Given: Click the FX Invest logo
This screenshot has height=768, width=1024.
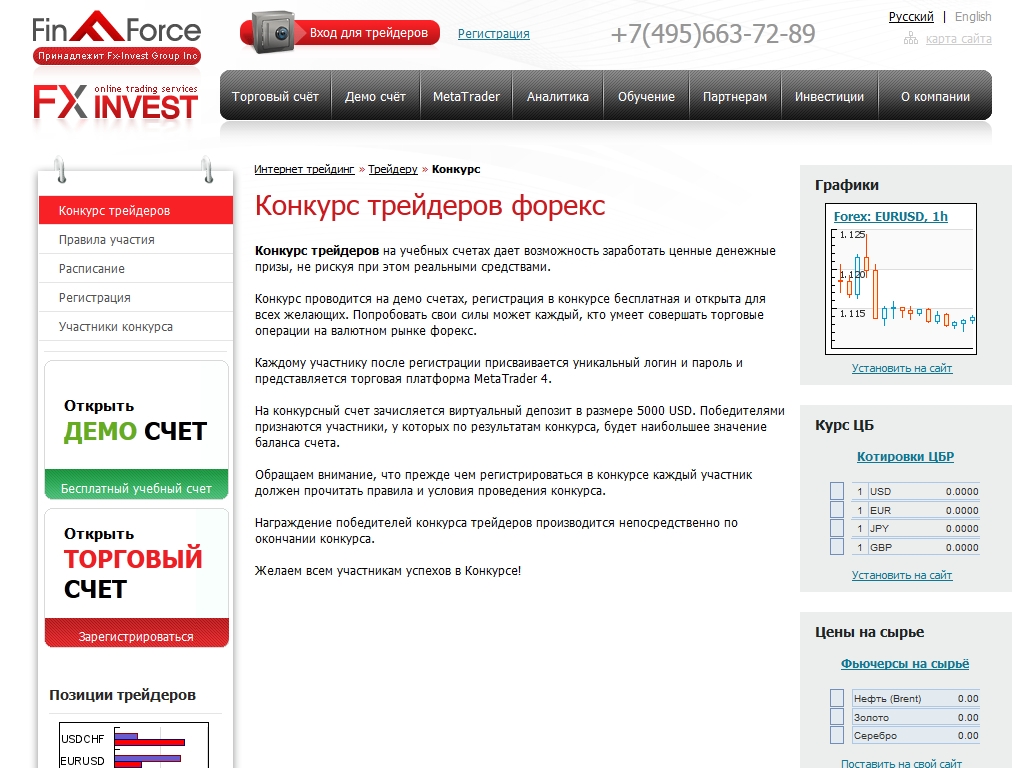Looking at the screenshot, I should (x=116, y=103).
